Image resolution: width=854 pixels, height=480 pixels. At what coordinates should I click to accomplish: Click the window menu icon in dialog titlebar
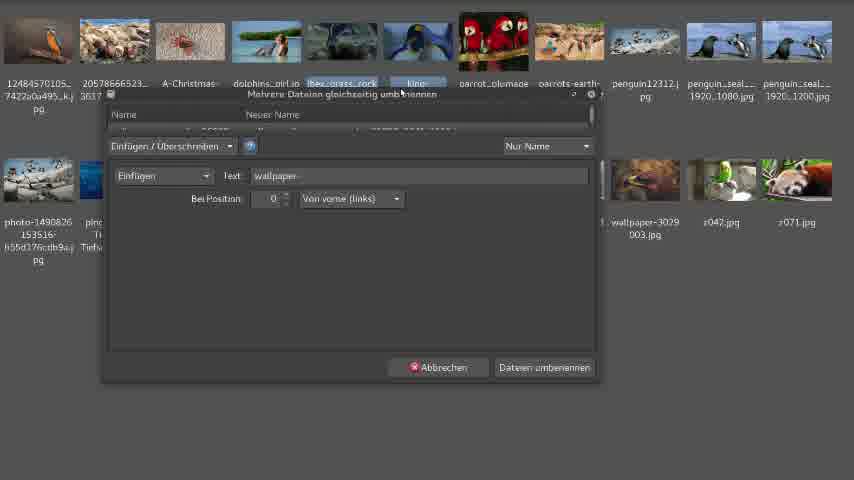111,94
